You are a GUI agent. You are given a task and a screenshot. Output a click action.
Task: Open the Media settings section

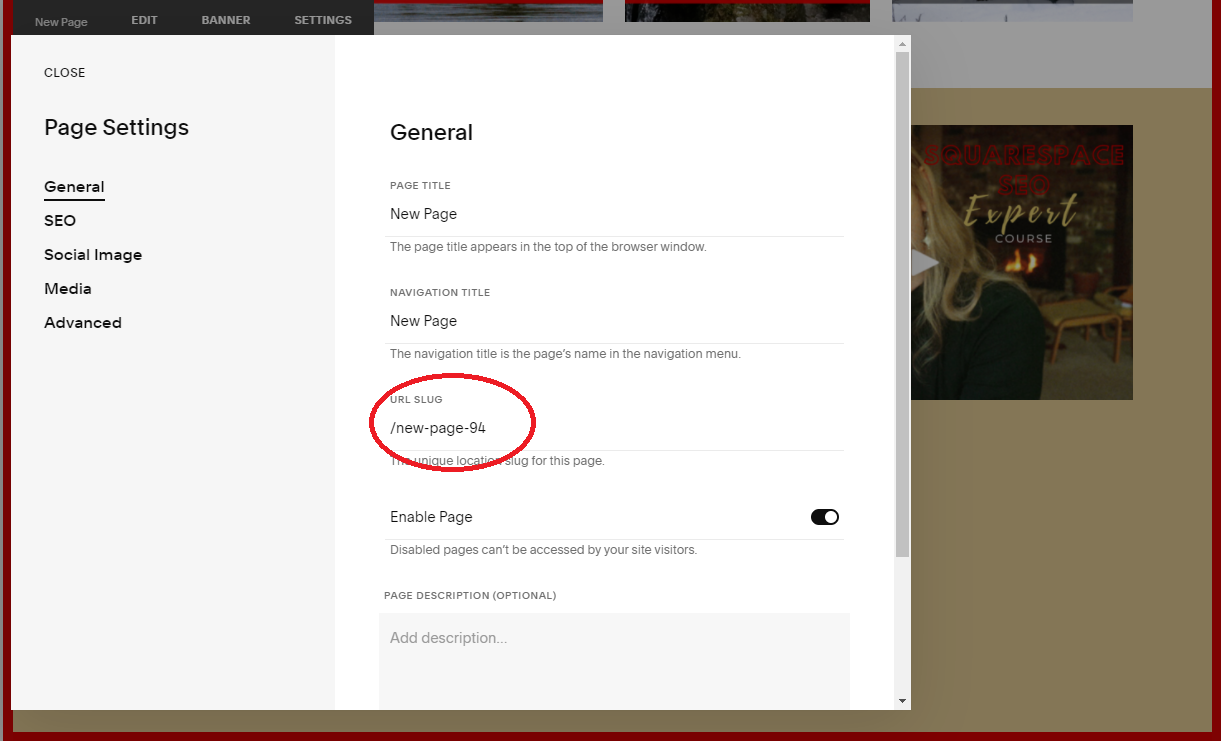[68, 289]
